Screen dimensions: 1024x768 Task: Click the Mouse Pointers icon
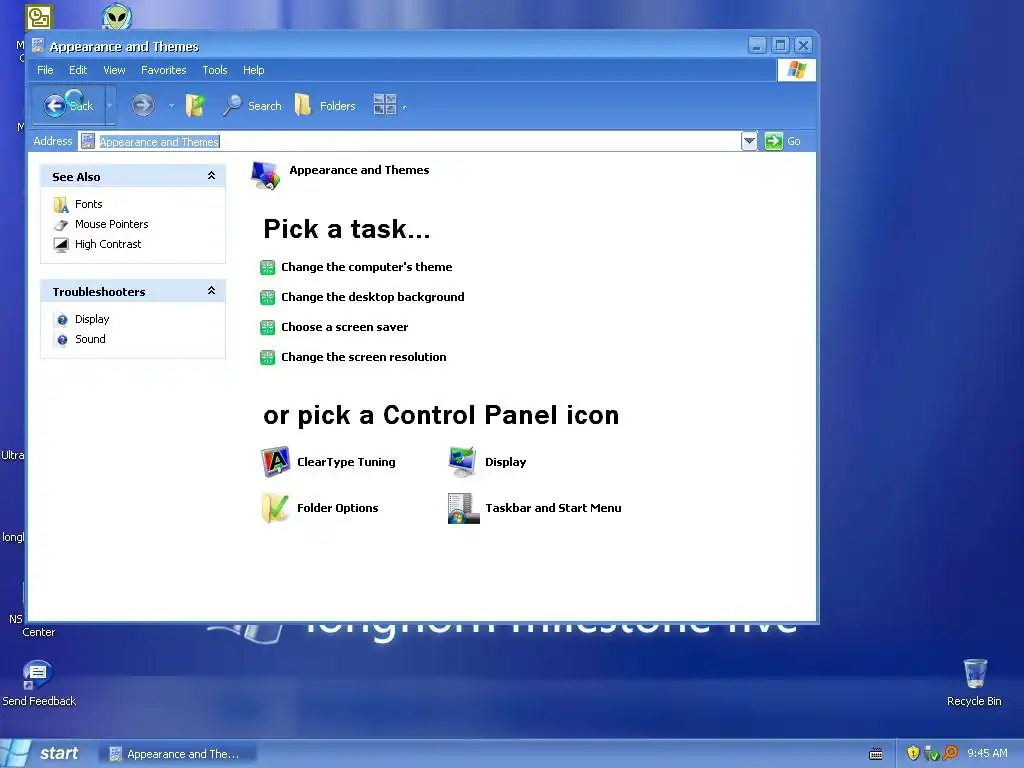pos(61,225)
